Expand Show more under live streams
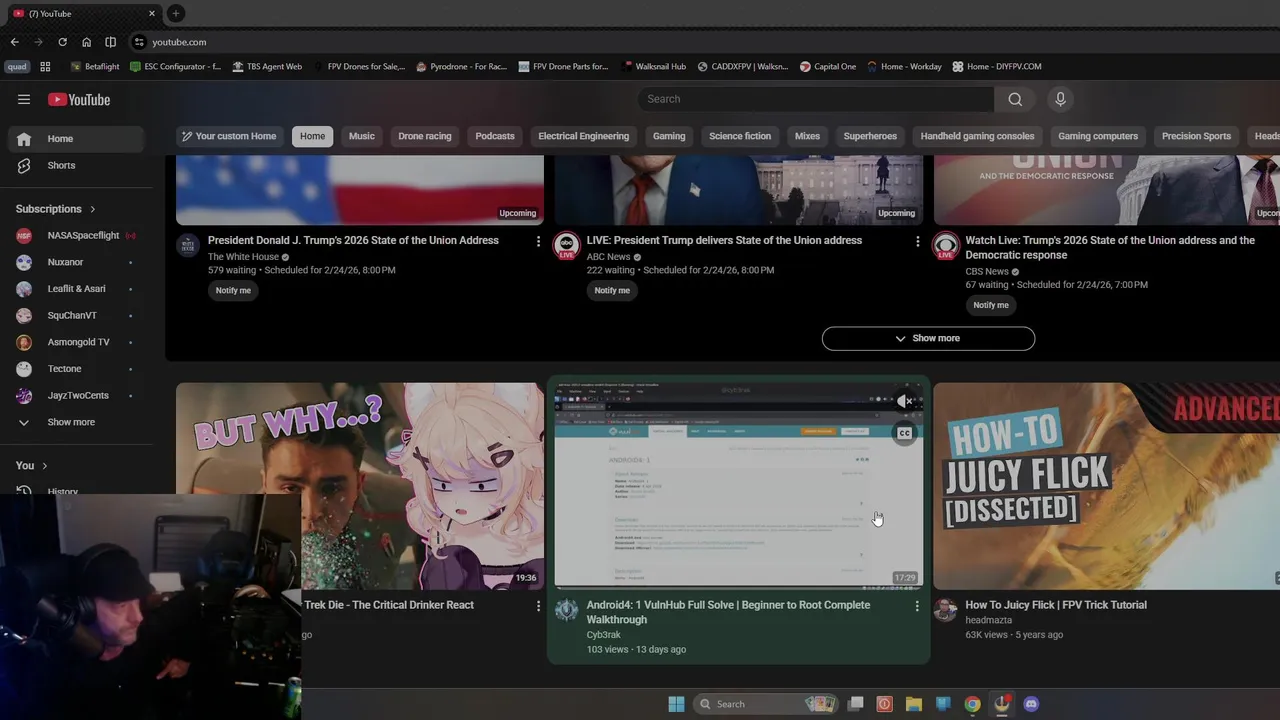This screenshot has height=720, width=1280. click(x=928, y=338)
